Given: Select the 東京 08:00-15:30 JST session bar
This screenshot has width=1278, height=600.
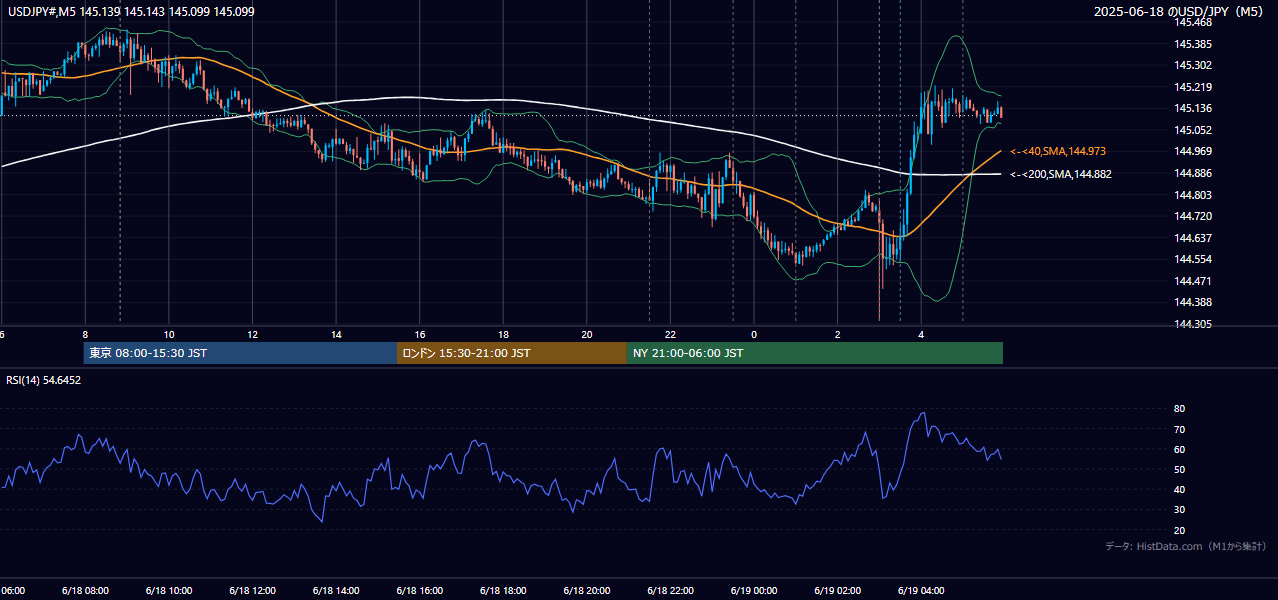Looking at the screenshot, I should (240, 353).
